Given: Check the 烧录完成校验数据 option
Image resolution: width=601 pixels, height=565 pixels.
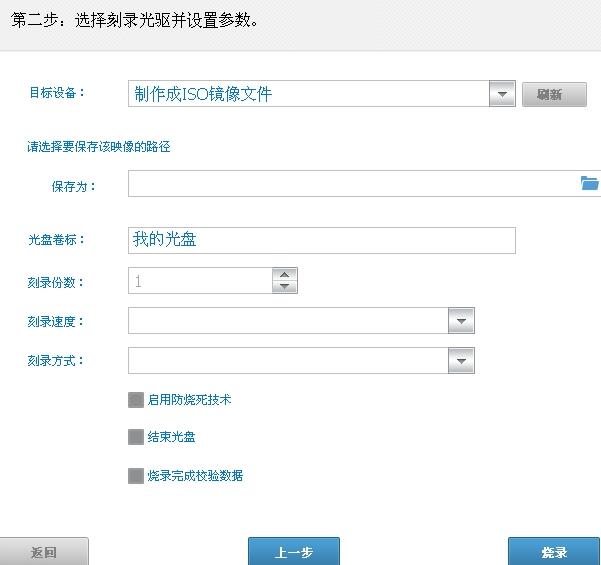Looking at the screenshot, I should tap(136, 476).
